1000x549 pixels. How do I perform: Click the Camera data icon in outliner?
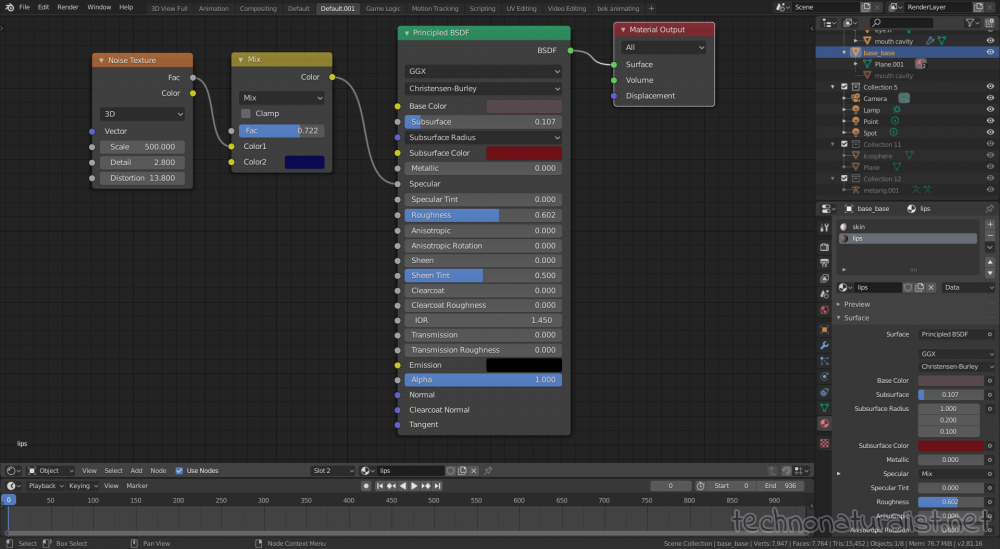904,98
